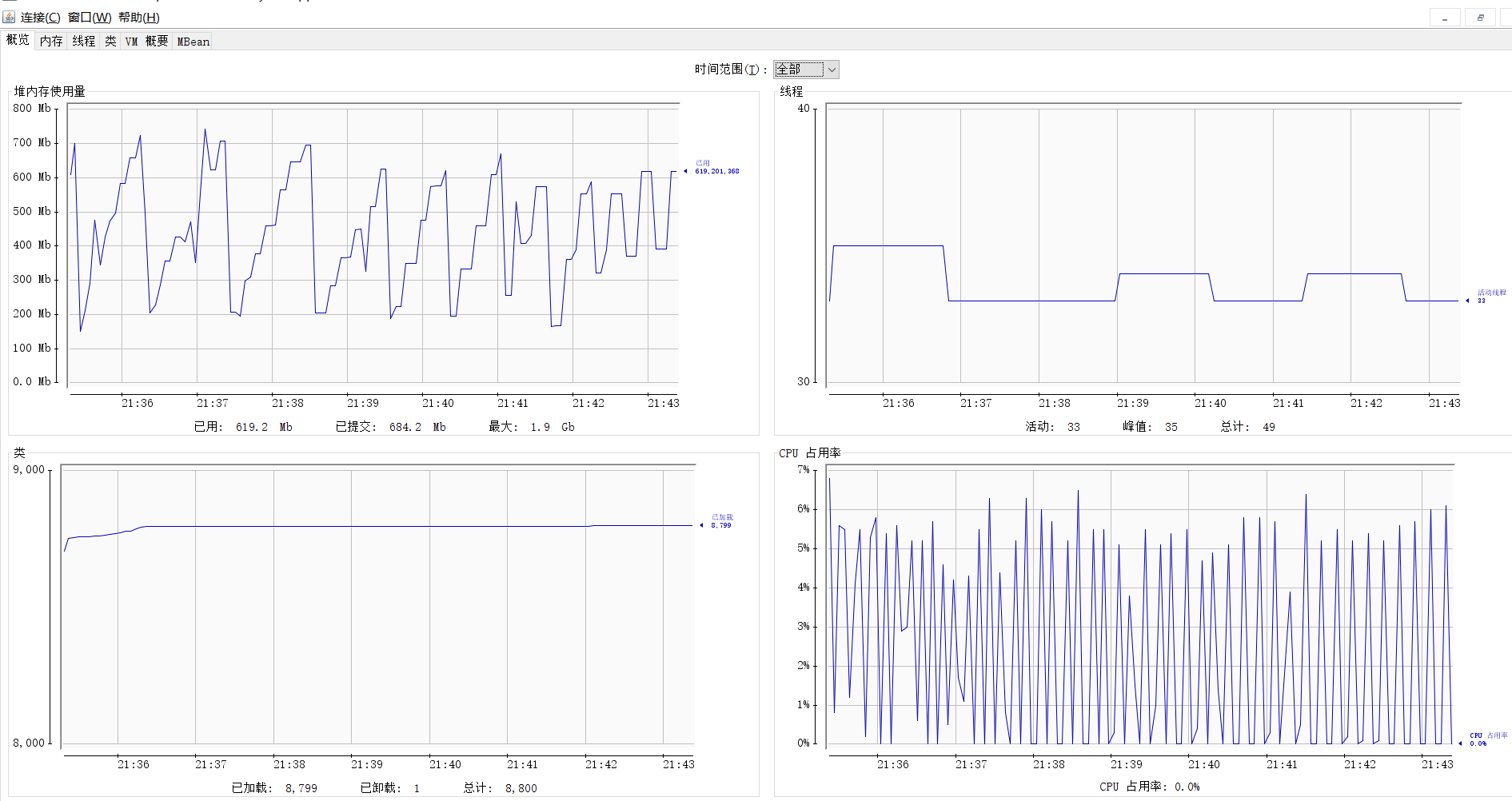
Task: Open the 时间范围 dropdown set to 全部
Action: coord(806,70)
